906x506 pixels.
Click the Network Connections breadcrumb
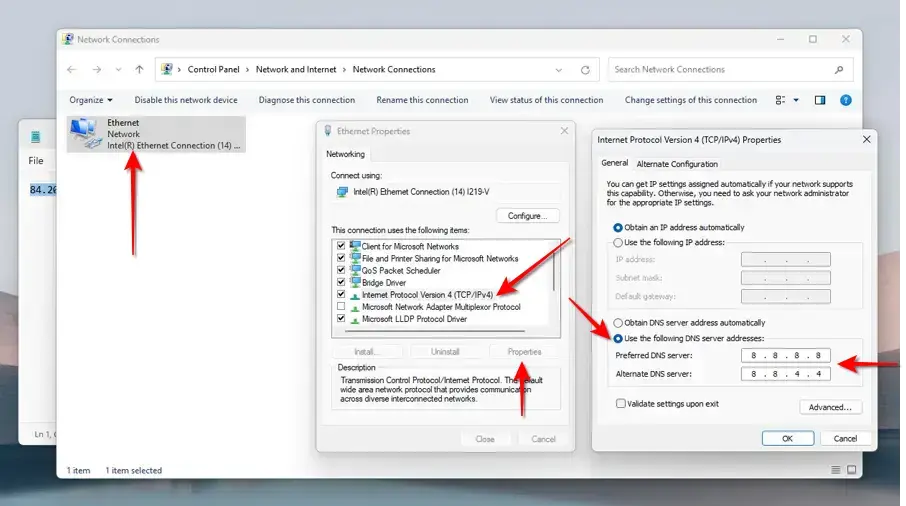(x=394, y=69)
